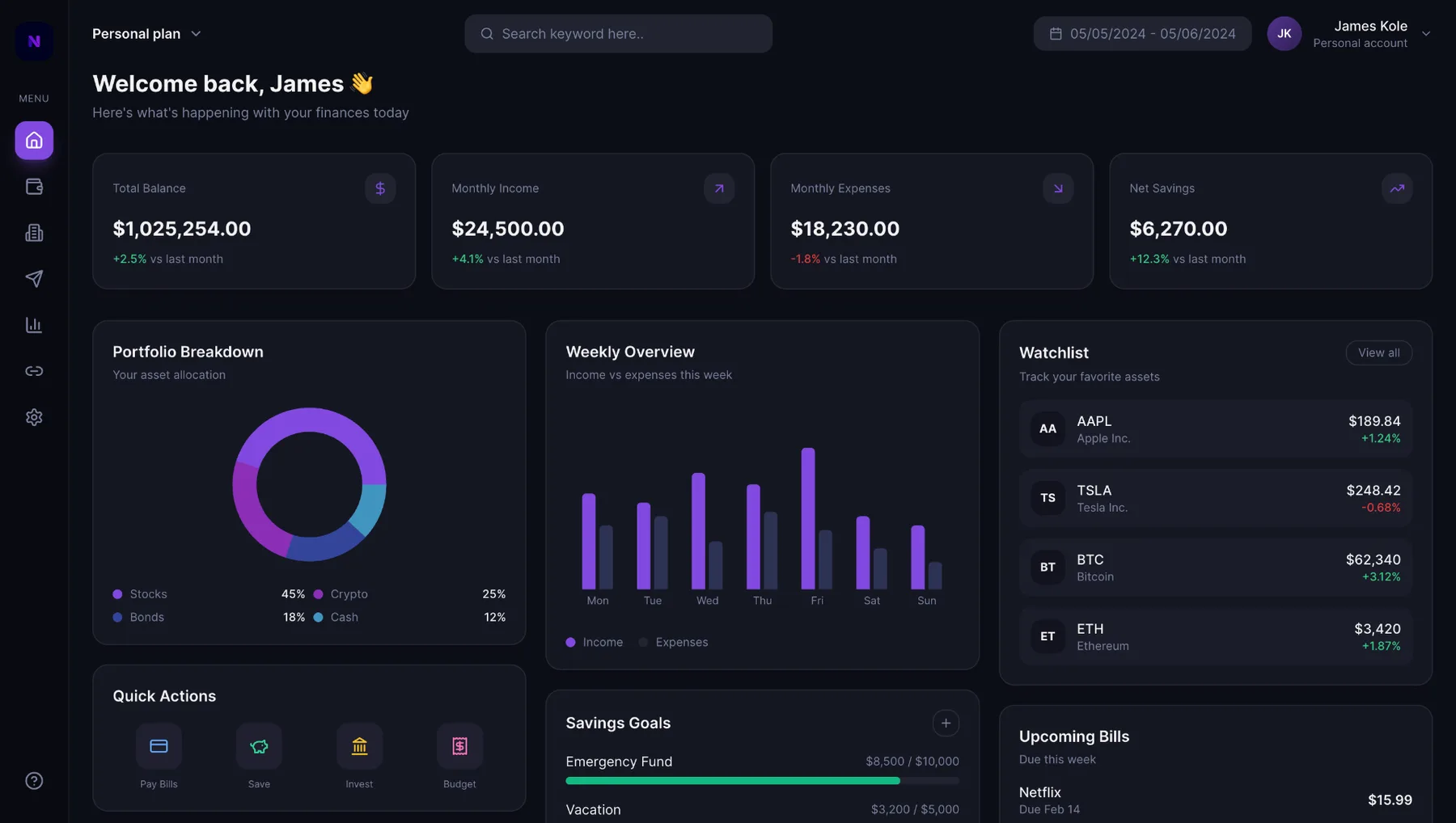This screenshot has width=1456, height=823.
Task: Click the JK profile avatar
Action: tap(1284, 34)
